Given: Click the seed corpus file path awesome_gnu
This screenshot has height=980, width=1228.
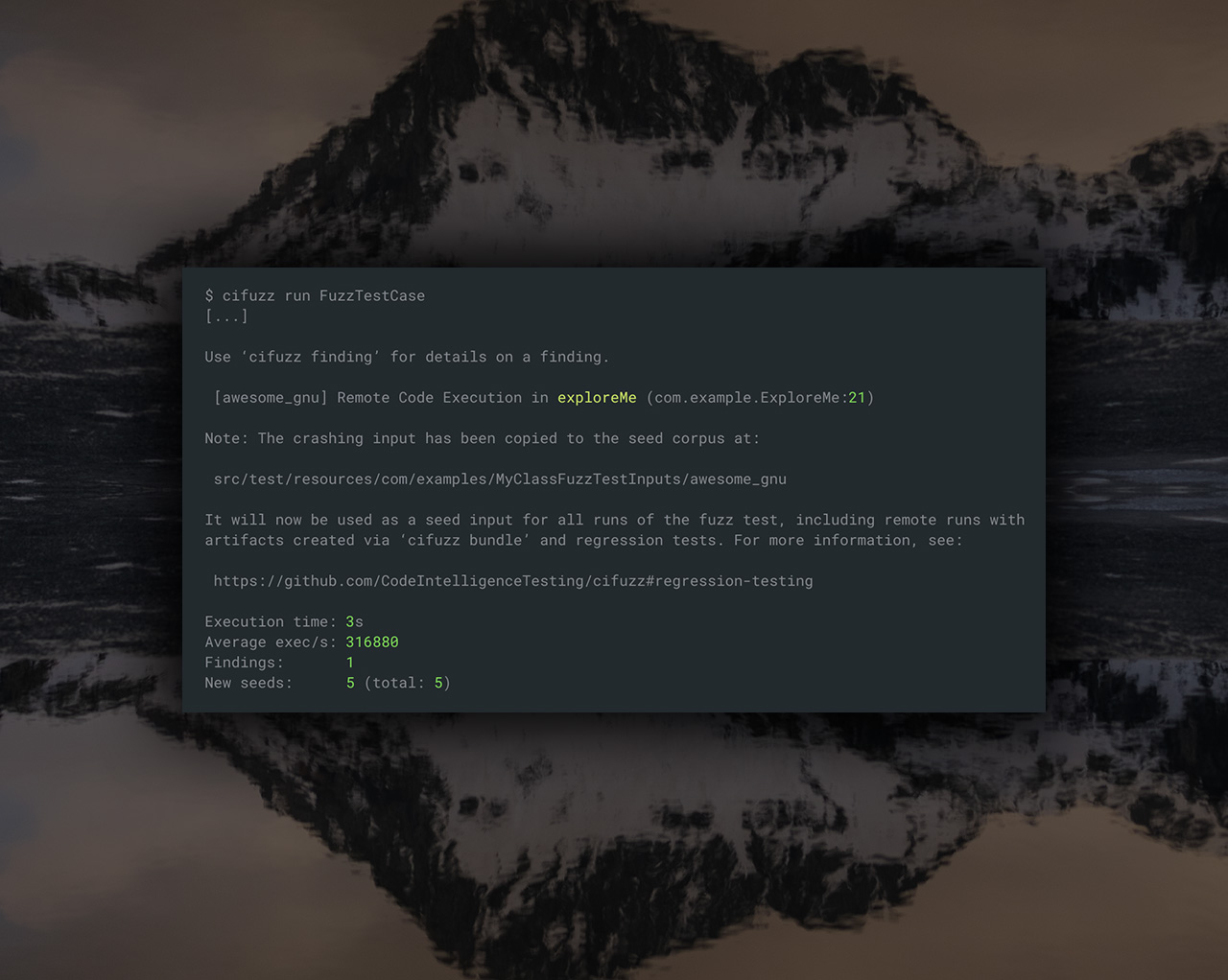Looking at the screenshot, I should [x=500, y=479].
